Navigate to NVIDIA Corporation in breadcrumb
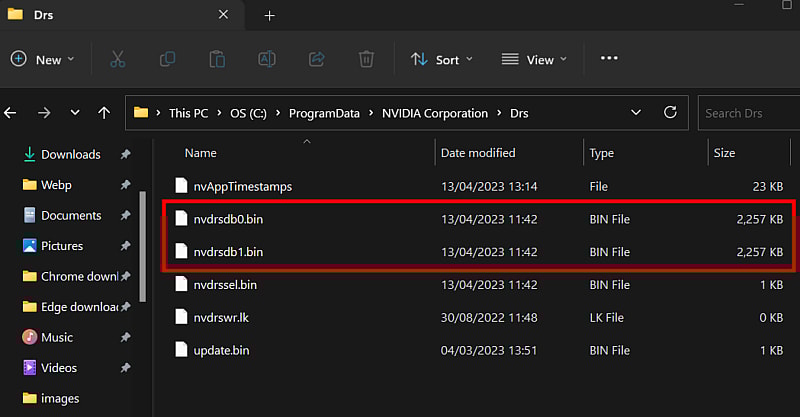The image size is (800, 417). [x=435, y=113]
